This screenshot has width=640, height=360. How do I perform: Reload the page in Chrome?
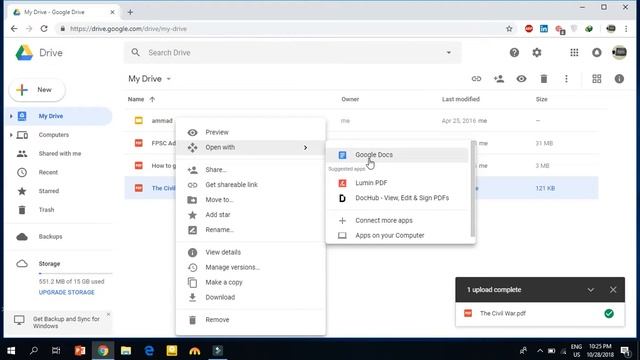(x=44, y=29)
